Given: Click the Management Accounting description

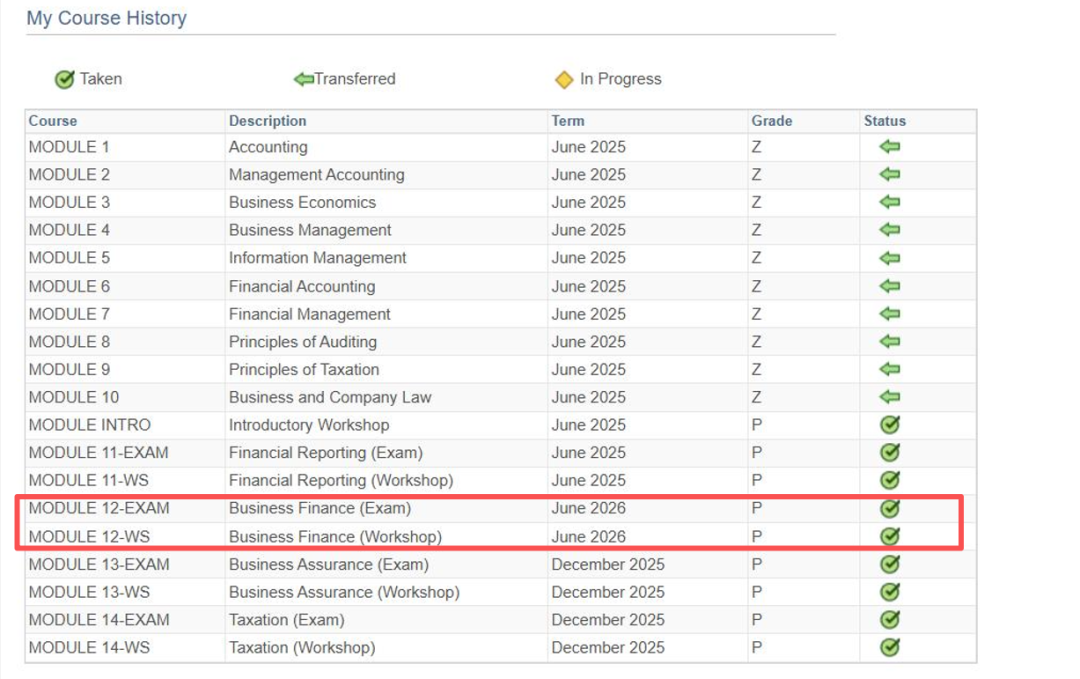Looking at the screenshot, I should (316, 175).
